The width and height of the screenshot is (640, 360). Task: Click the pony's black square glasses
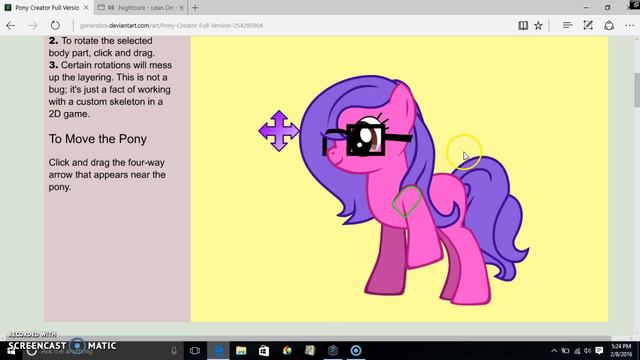(365, 140)
